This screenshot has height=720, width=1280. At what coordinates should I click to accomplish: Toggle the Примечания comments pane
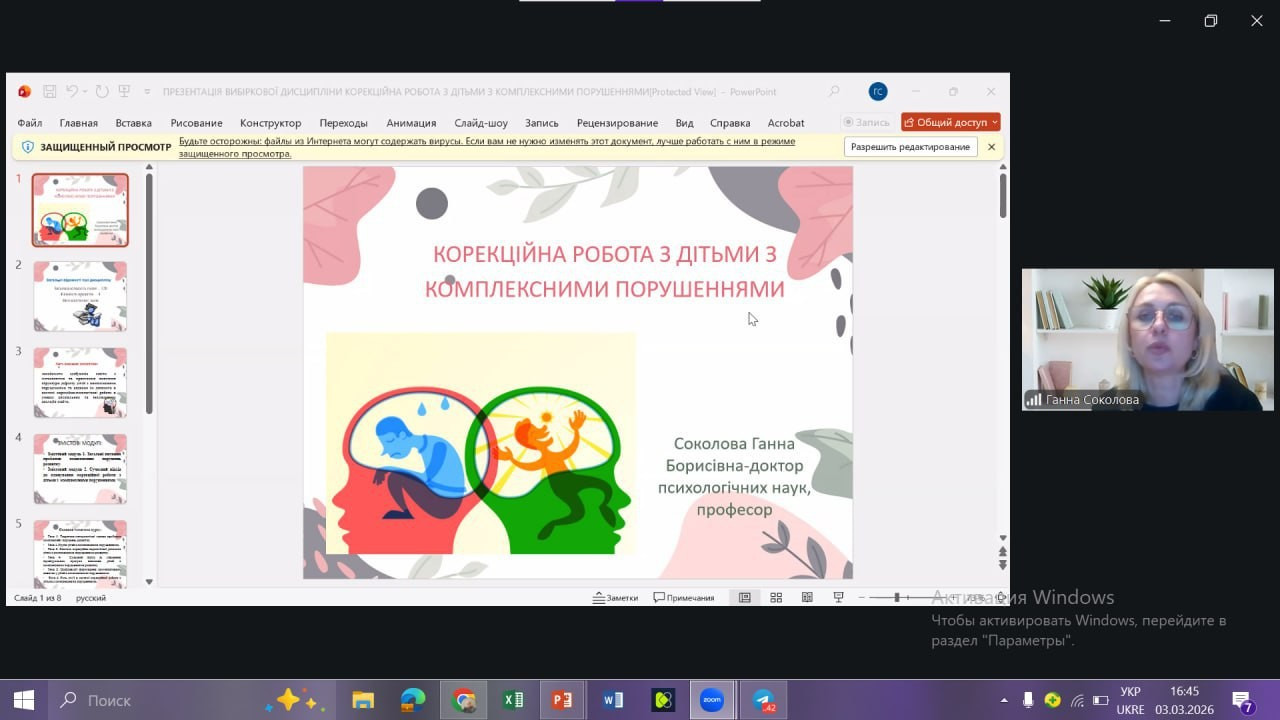point(684,598)
